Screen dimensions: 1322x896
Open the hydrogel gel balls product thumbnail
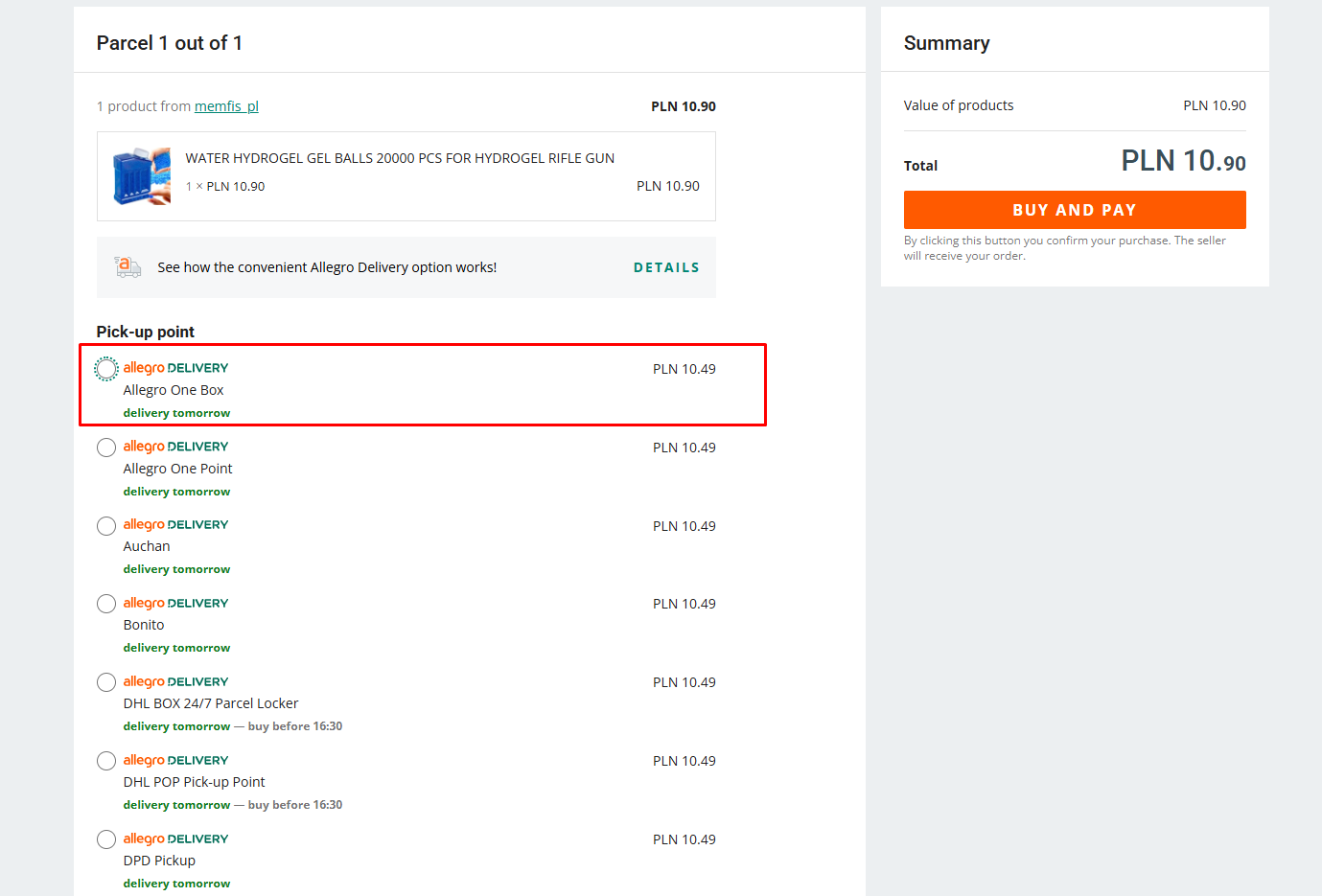142,176
